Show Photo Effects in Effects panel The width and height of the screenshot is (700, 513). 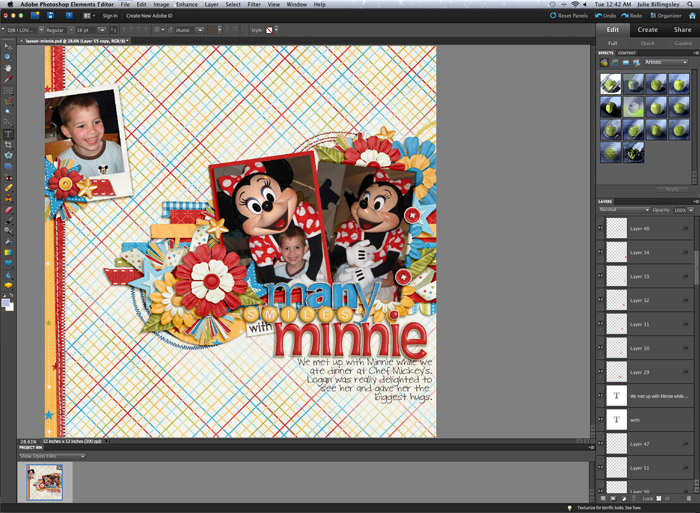coord(625,63)
